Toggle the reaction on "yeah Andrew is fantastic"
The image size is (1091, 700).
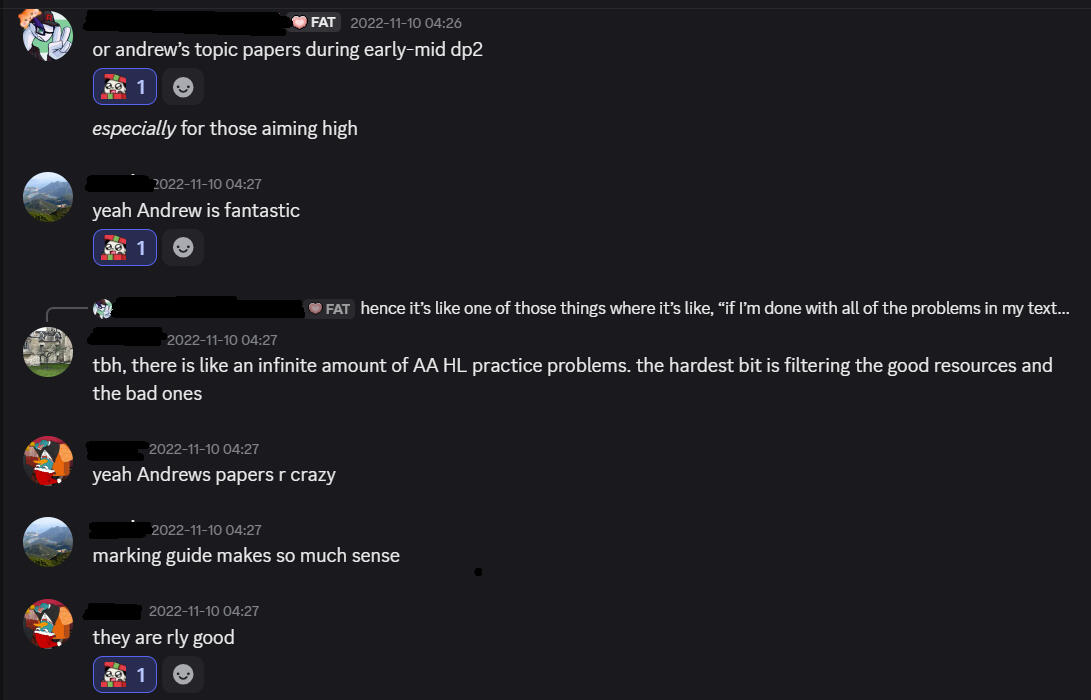point(125,247)
